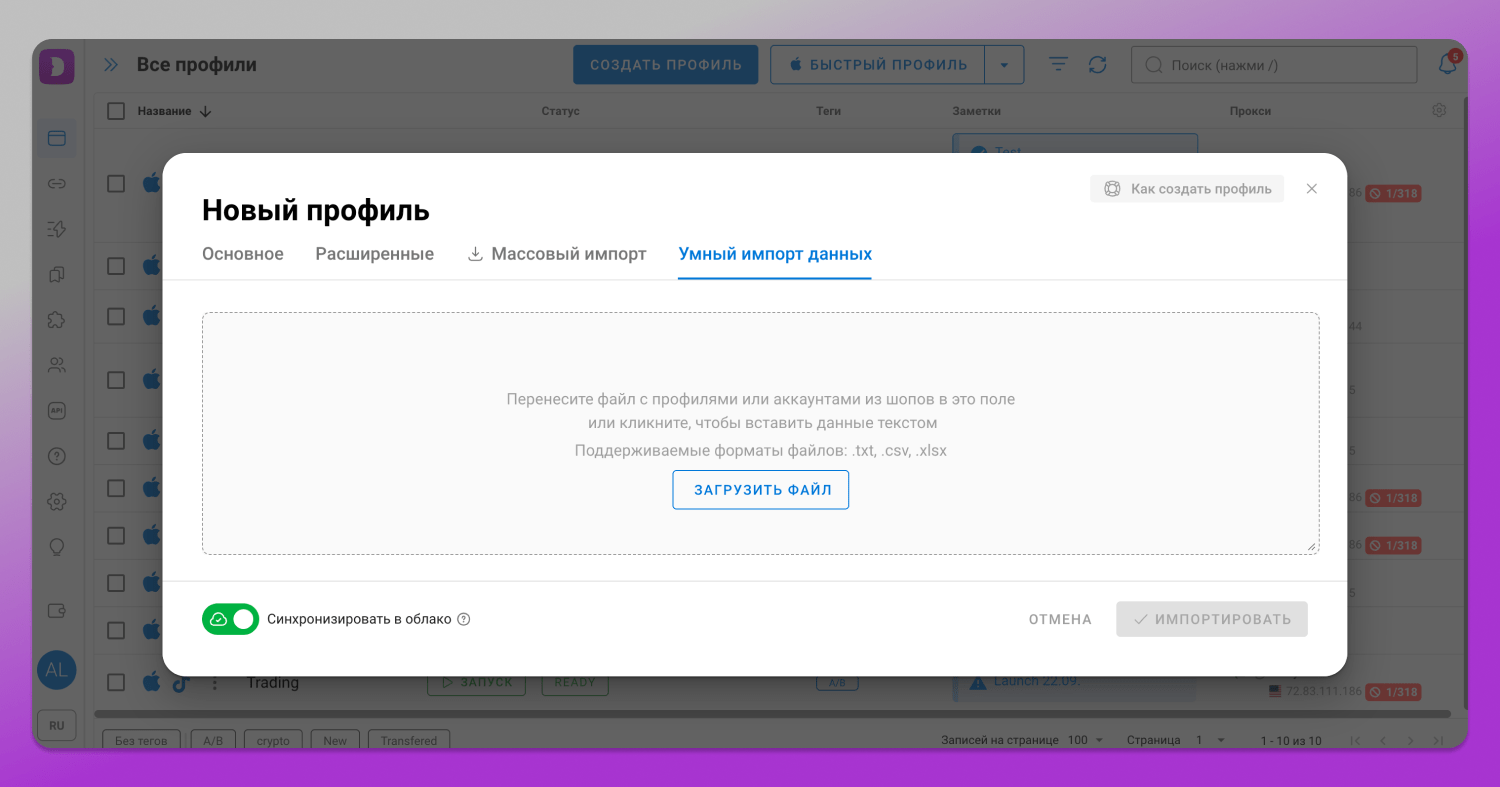The image size is (1500, 787).
Task: Click the AL user avatar
Action: coord(57,670)
